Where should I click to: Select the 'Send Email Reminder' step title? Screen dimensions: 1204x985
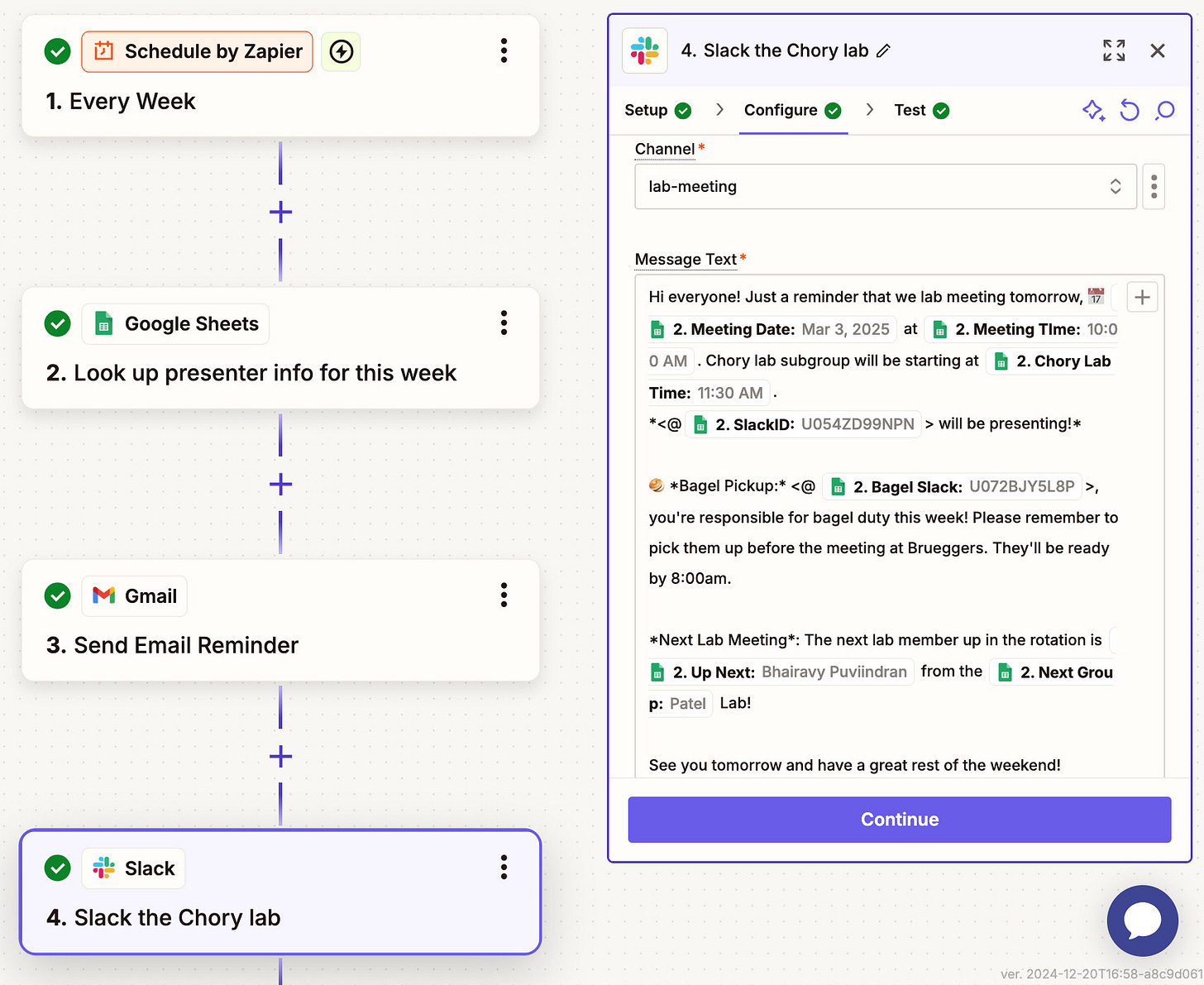point(172,645)
